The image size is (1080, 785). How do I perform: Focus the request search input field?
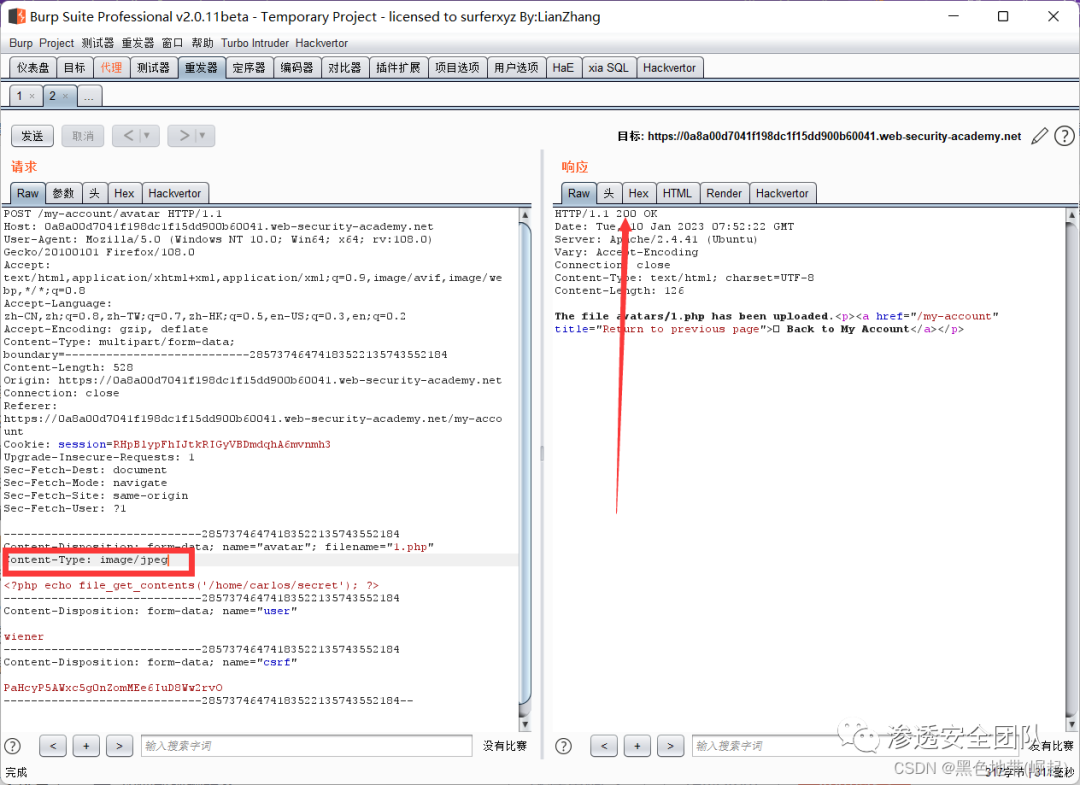point(307,746)
